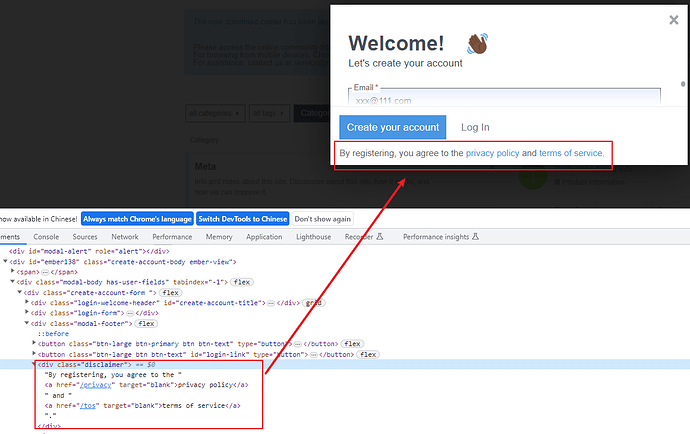Click ellipsis inside login-welcome-header div
Image resolution: width=690 pixels, height=434 pixels.
271,303
